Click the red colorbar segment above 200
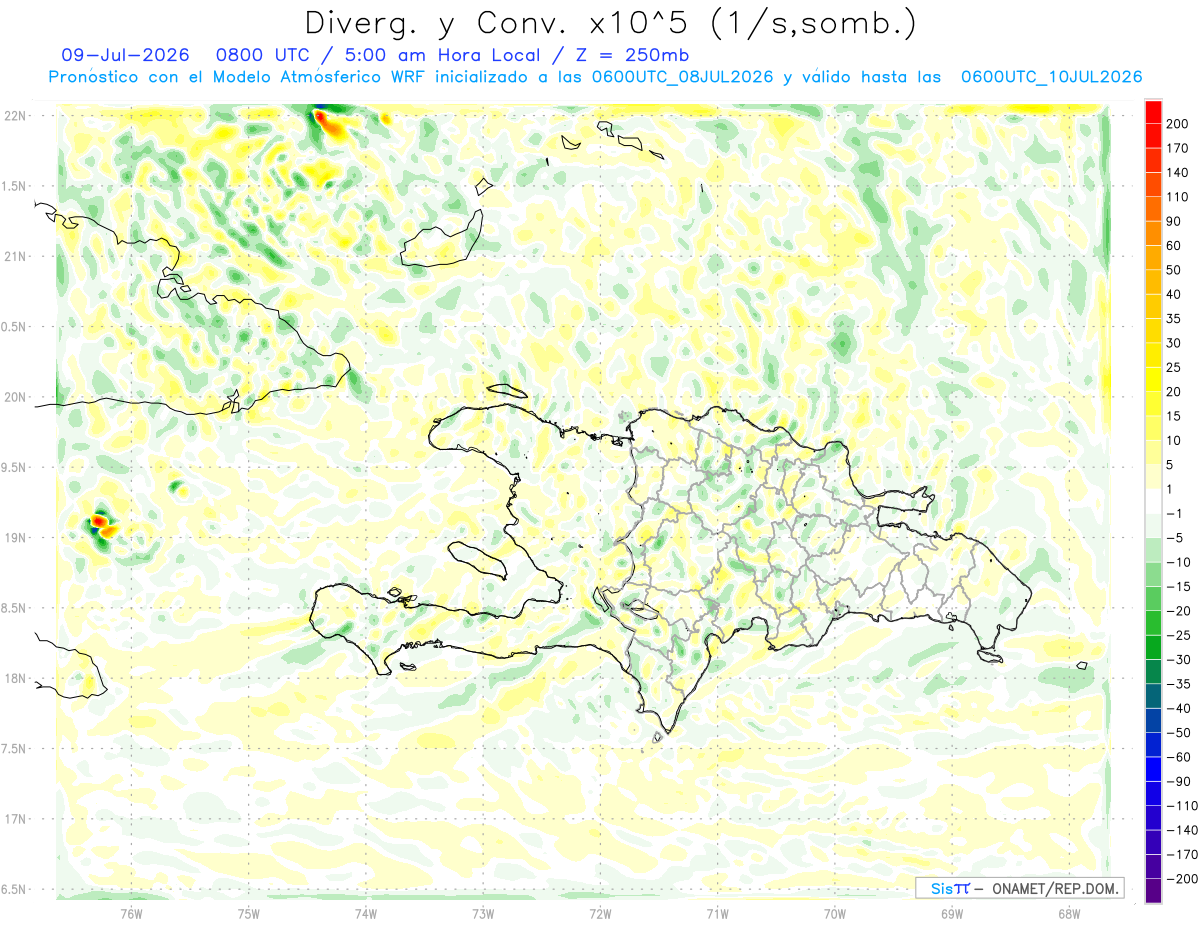 1153,111
